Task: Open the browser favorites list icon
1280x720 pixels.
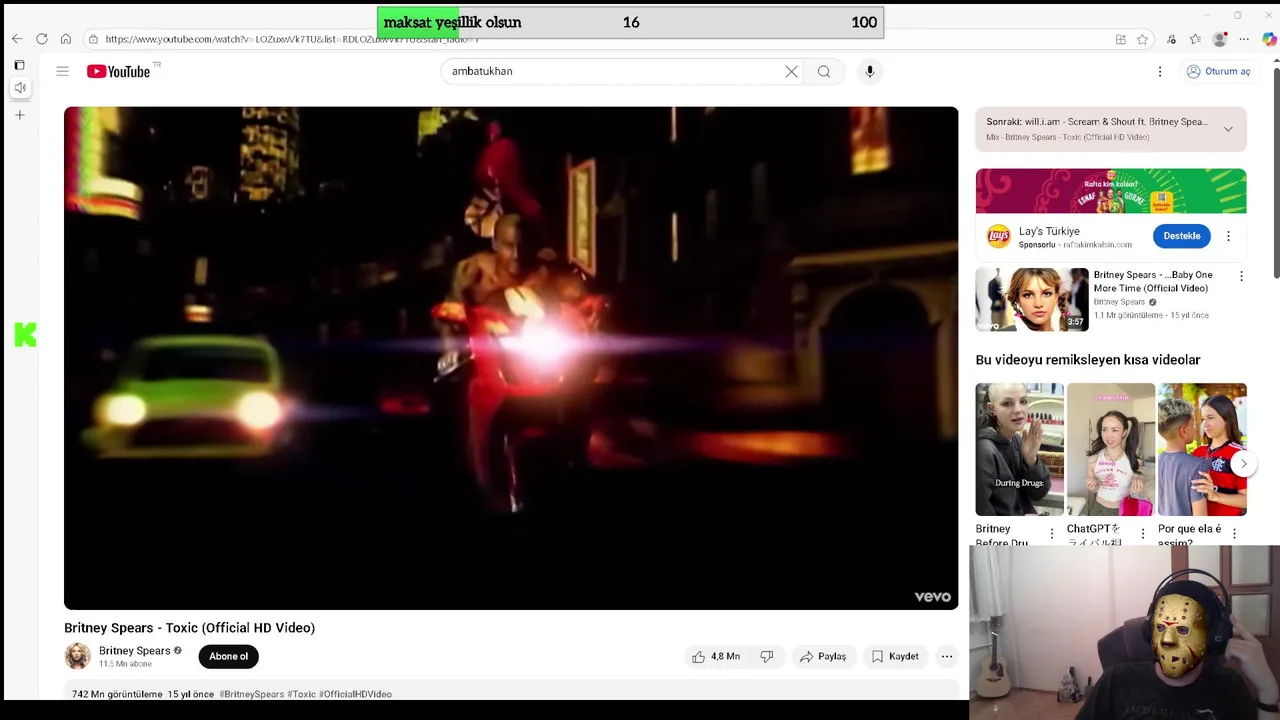Action: 1195,39
